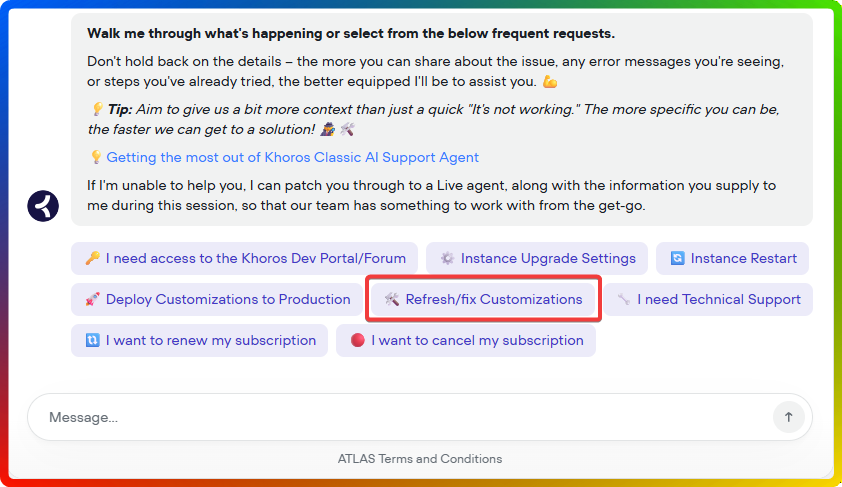The width and height of the screenshot is (842, 487).
Task: Click the lightbulb icon beside the Getting the most link
Action: coord(96,157)
